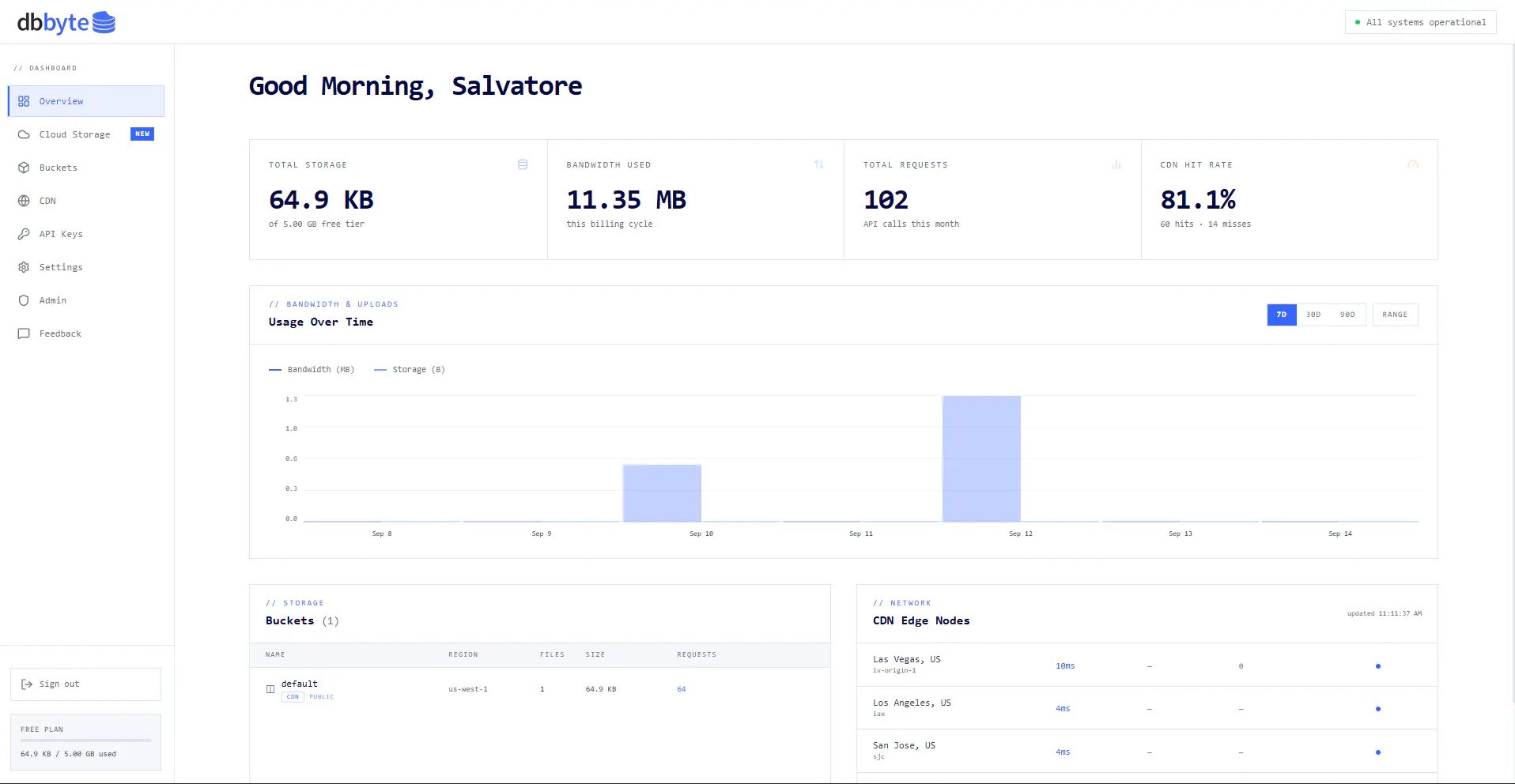
Task: Click Bandwidth Used arrows icon
Action: pos(819,164)
